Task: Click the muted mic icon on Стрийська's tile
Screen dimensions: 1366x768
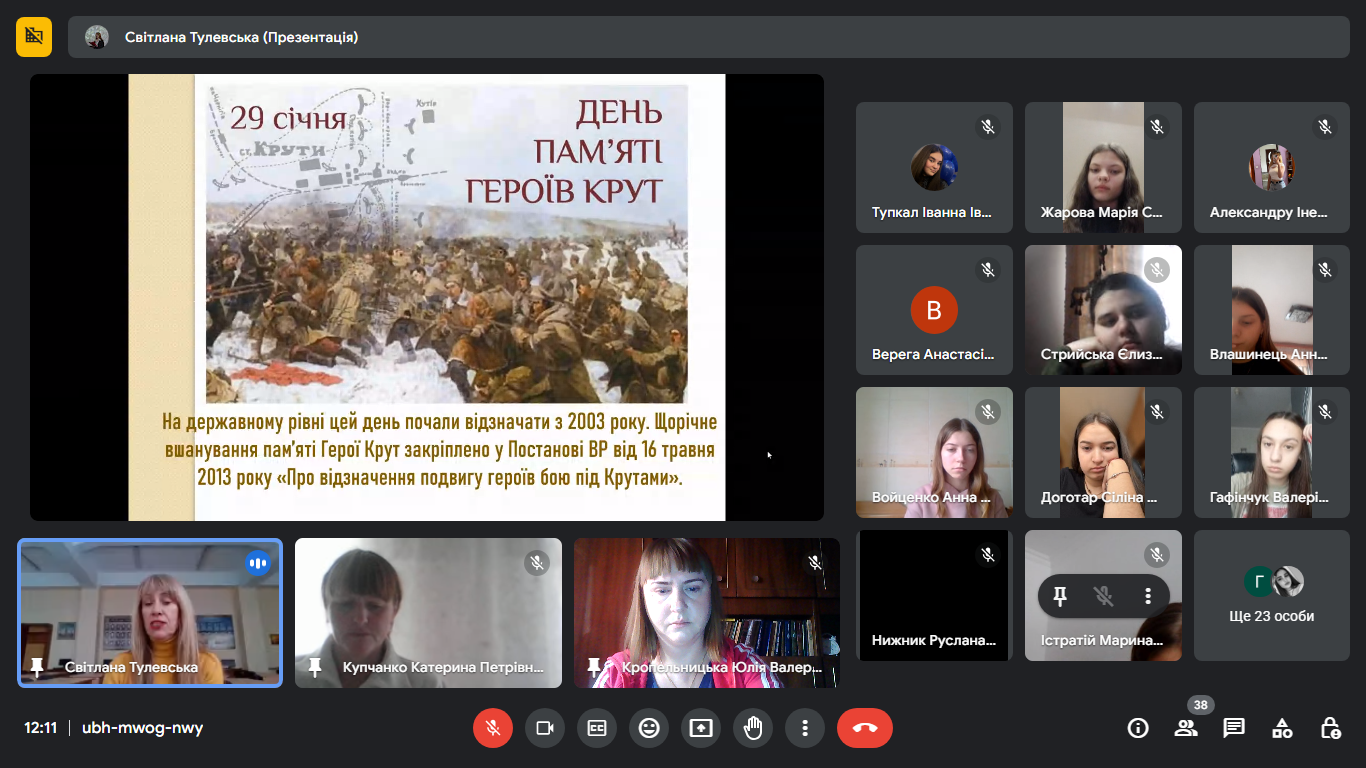Action: point(1157,270)
